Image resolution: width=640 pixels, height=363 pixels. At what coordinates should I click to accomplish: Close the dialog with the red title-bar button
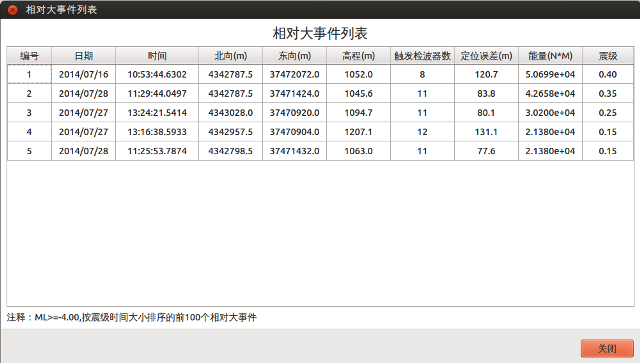pos(13,10)
